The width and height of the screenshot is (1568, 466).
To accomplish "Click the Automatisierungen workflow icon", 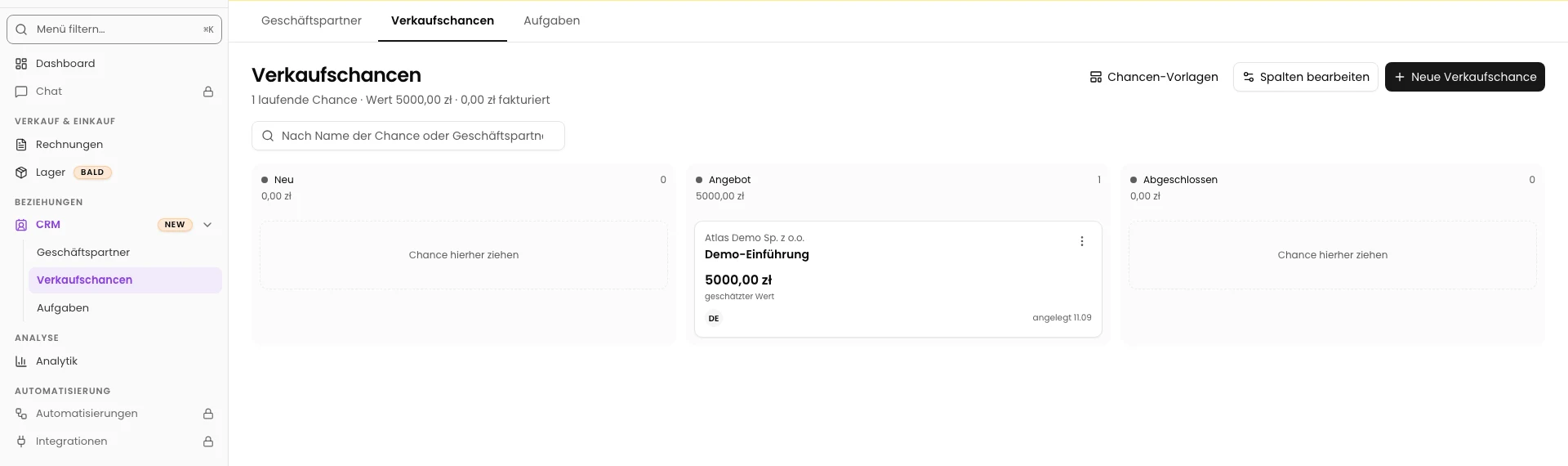I will tap(21, 414).
